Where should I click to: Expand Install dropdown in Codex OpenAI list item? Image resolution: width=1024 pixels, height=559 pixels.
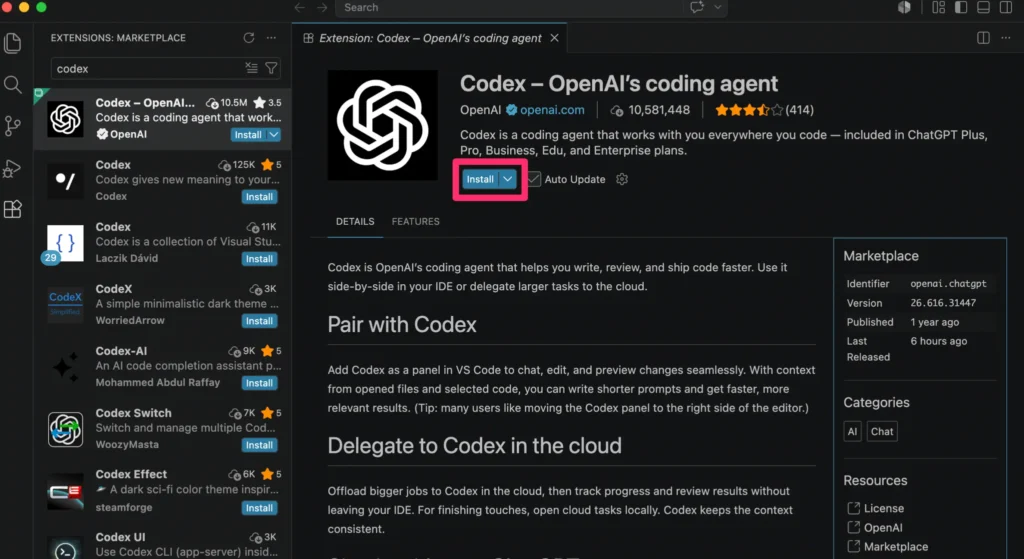[274, 135]
